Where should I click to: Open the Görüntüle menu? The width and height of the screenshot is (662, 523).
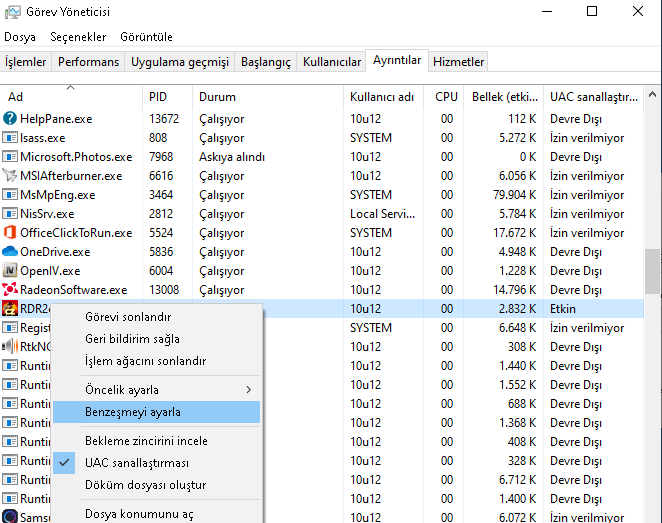pyautogui.click(x=147, y=37)
